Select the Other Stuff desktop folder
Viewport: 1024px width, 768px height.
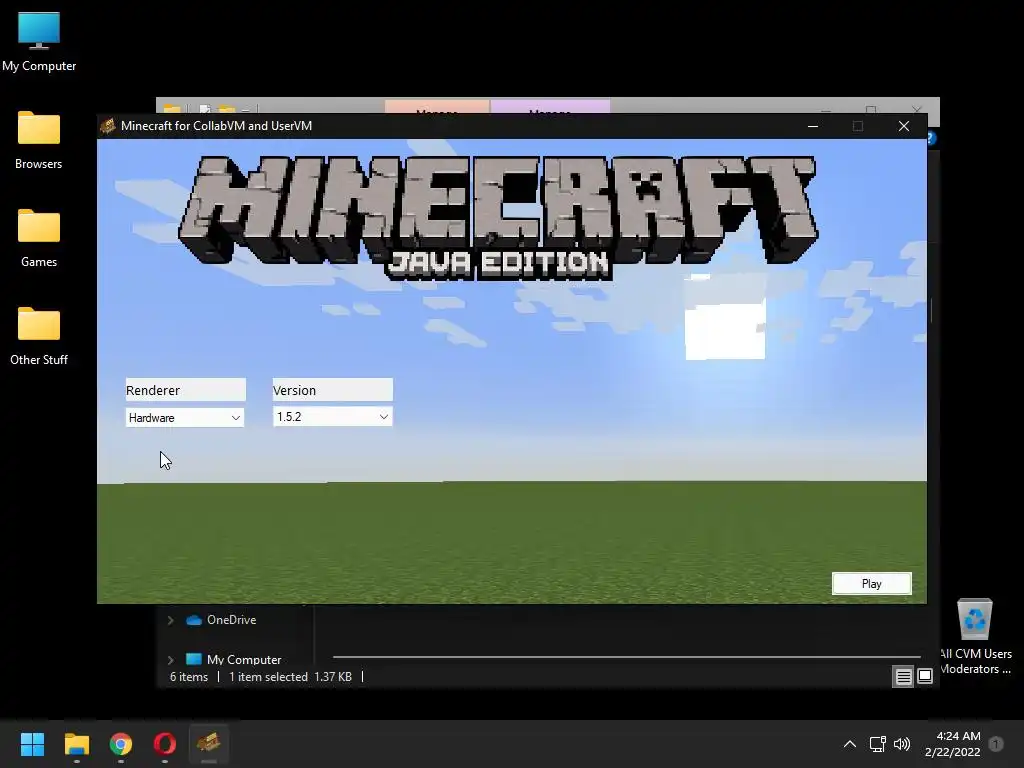point(39,336)
